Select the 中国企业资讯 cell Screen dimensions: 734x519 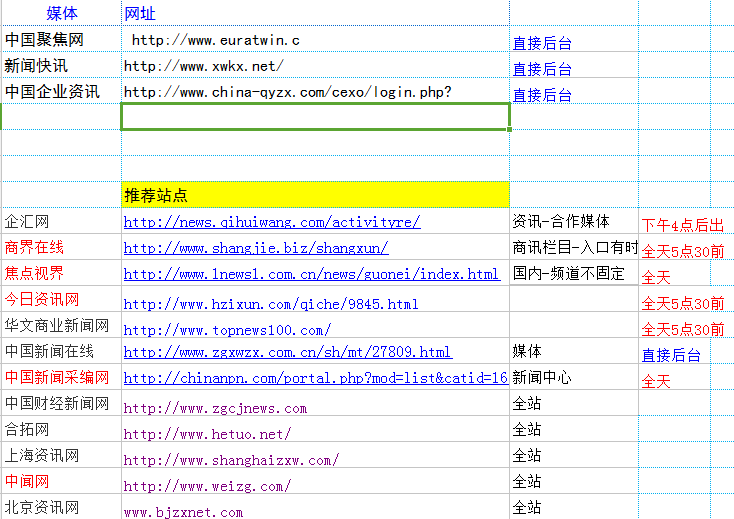tap(62, 91)
